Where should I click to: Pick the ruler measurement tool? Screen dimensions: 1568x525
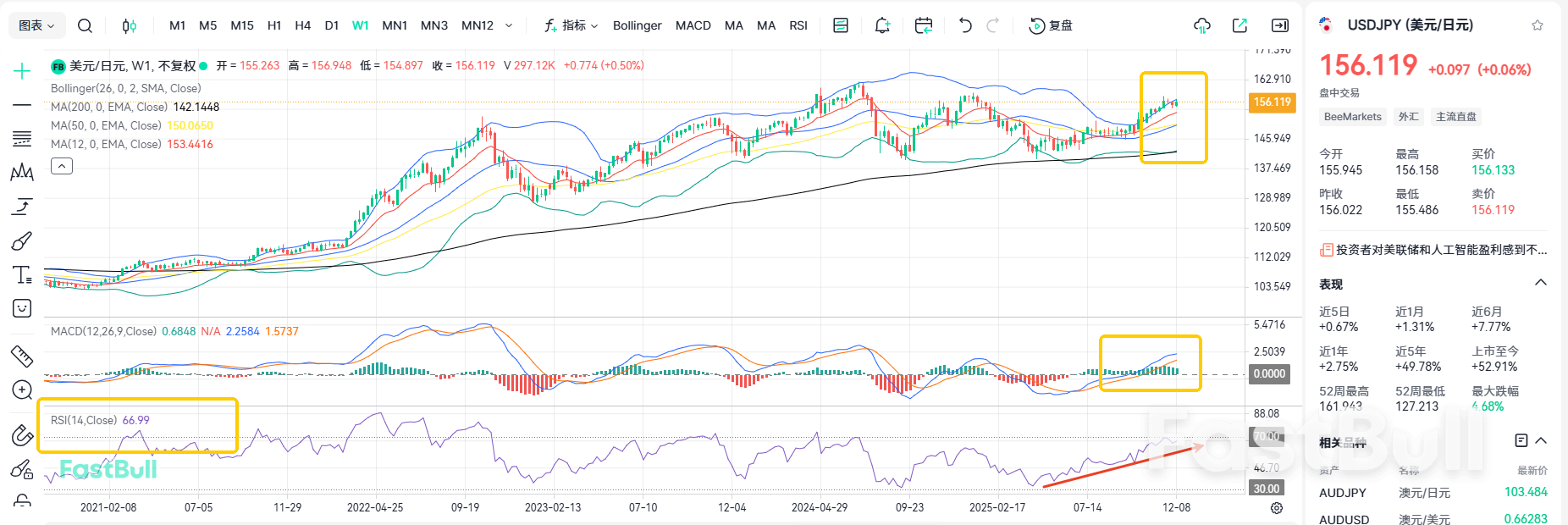22,356
